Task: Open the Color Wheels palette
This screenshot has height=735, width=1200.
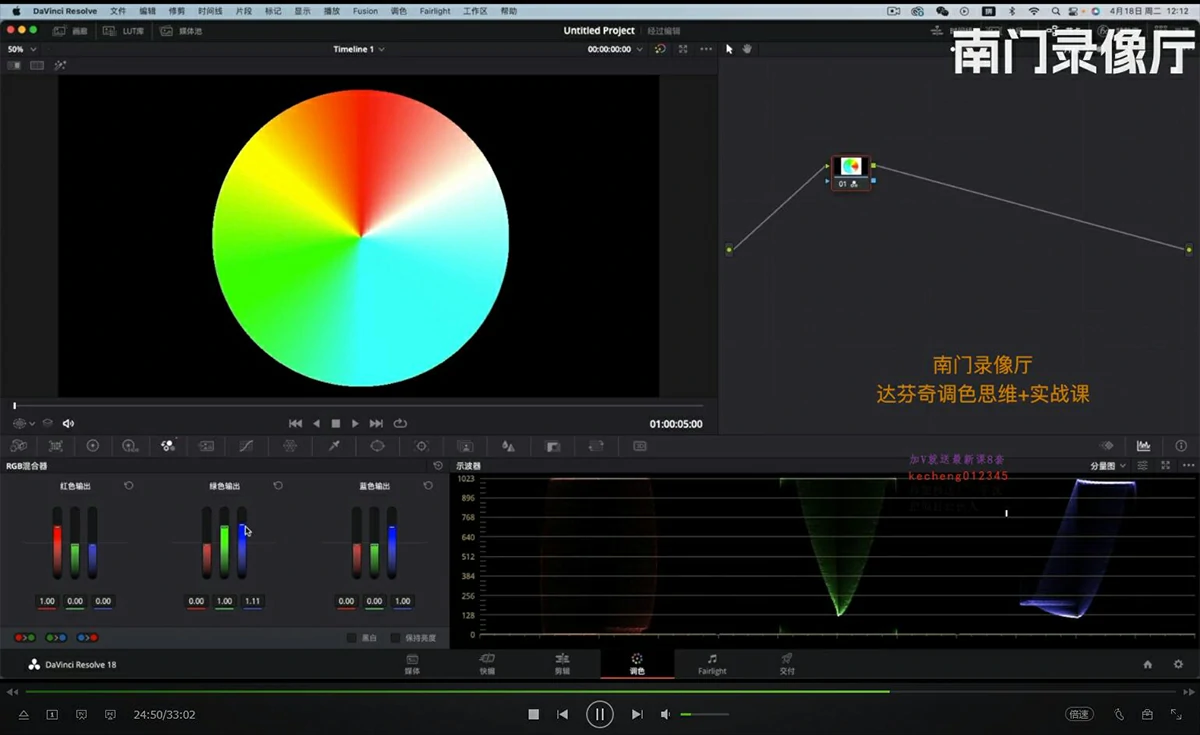Action: 93,446
